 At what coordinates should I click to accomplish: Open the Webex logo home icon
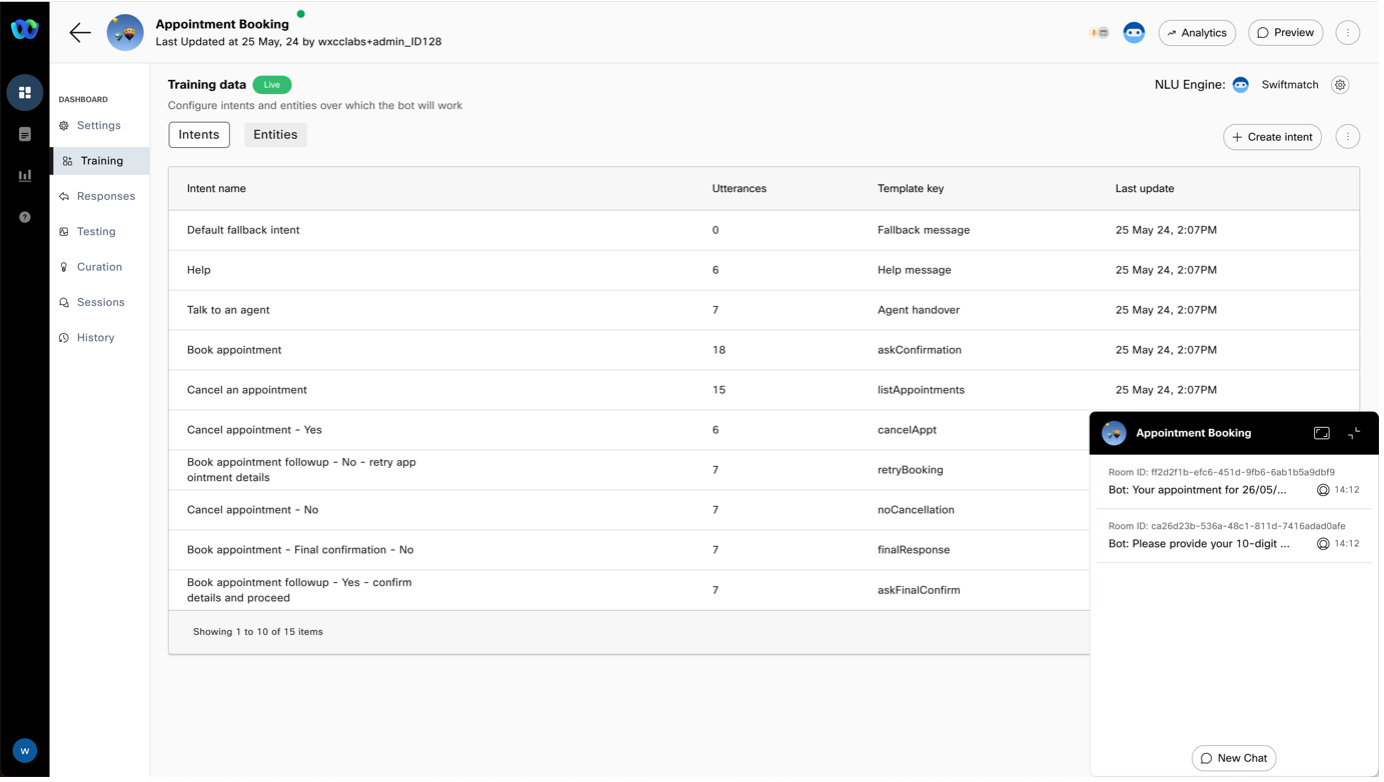coord(25,30)
